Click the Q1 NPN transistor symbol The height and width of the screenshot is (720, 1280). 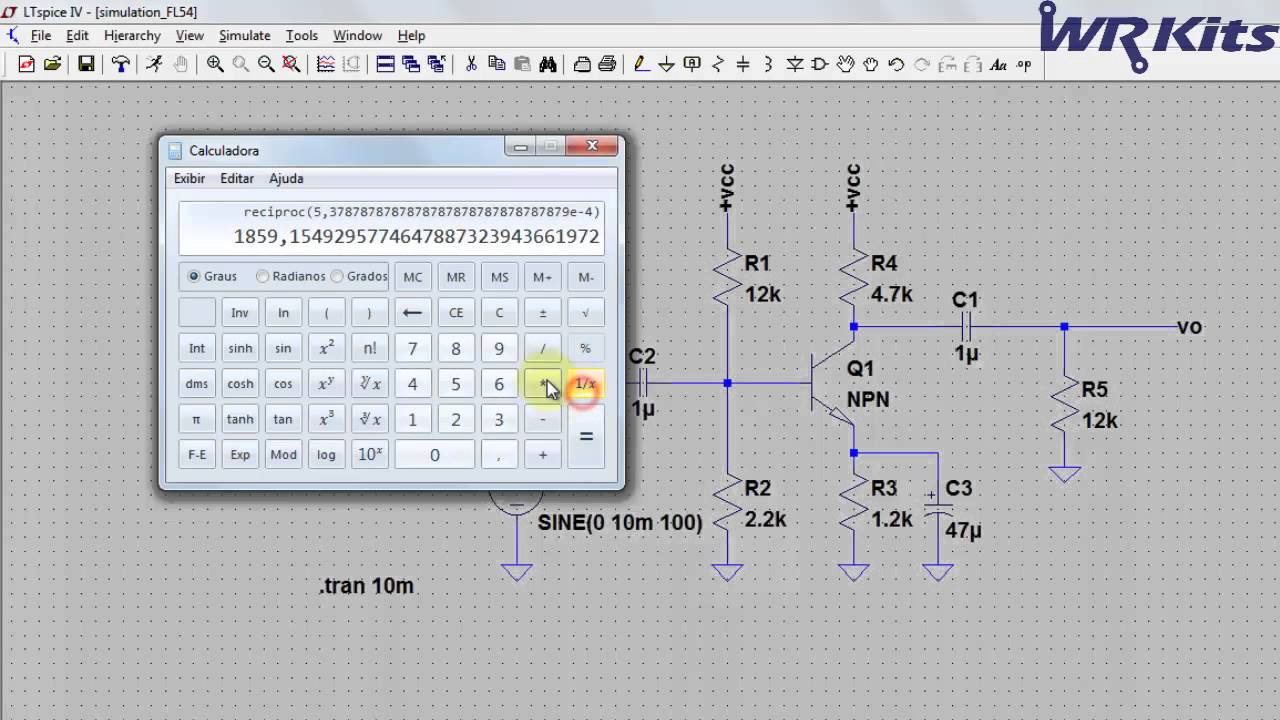(832, 385)
